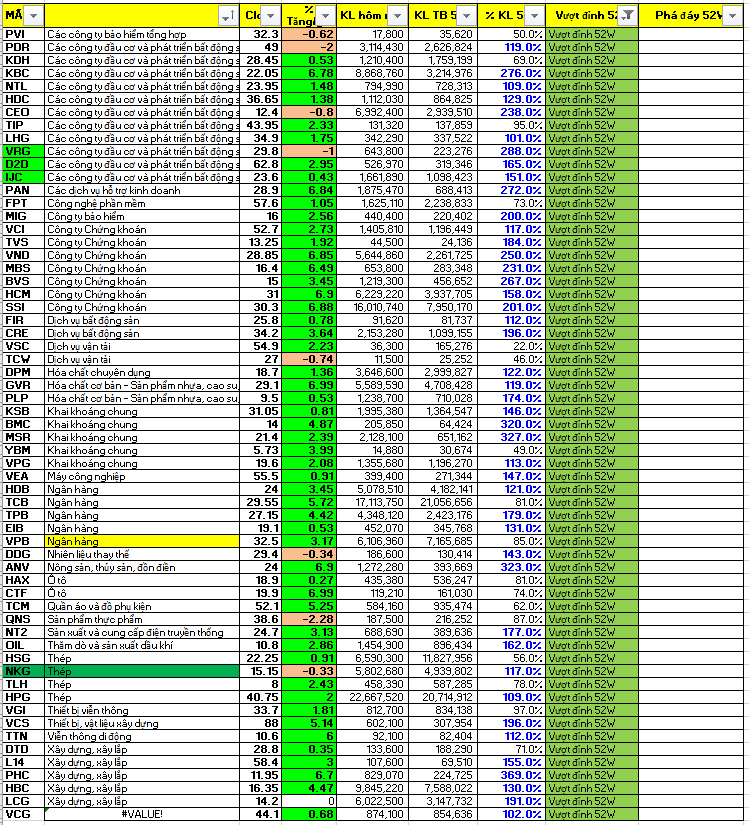The width and height of the screenshot is (749, 825).
Task: Expand the Close price column filter
Action: coord(271,15)
